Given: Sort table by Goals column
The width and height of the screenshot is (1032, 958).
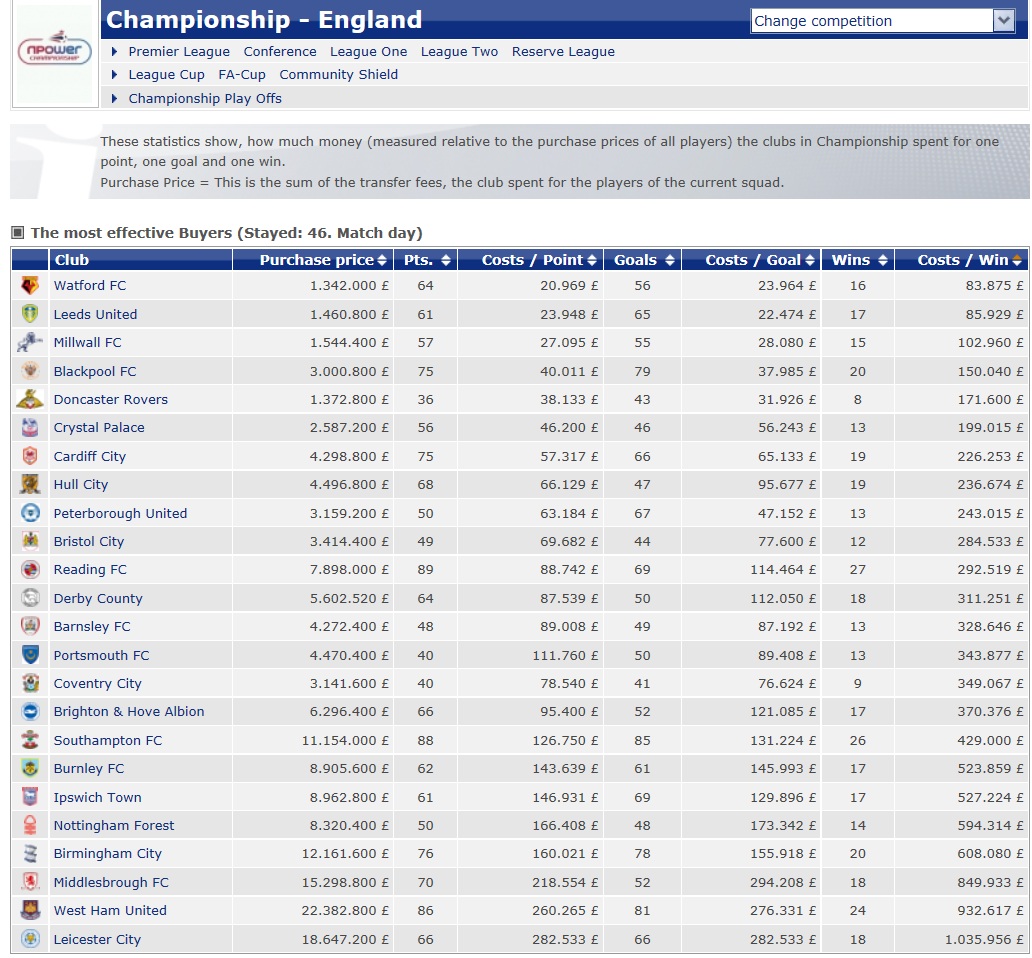Looking at the screenshot, I should click(670, 261).
